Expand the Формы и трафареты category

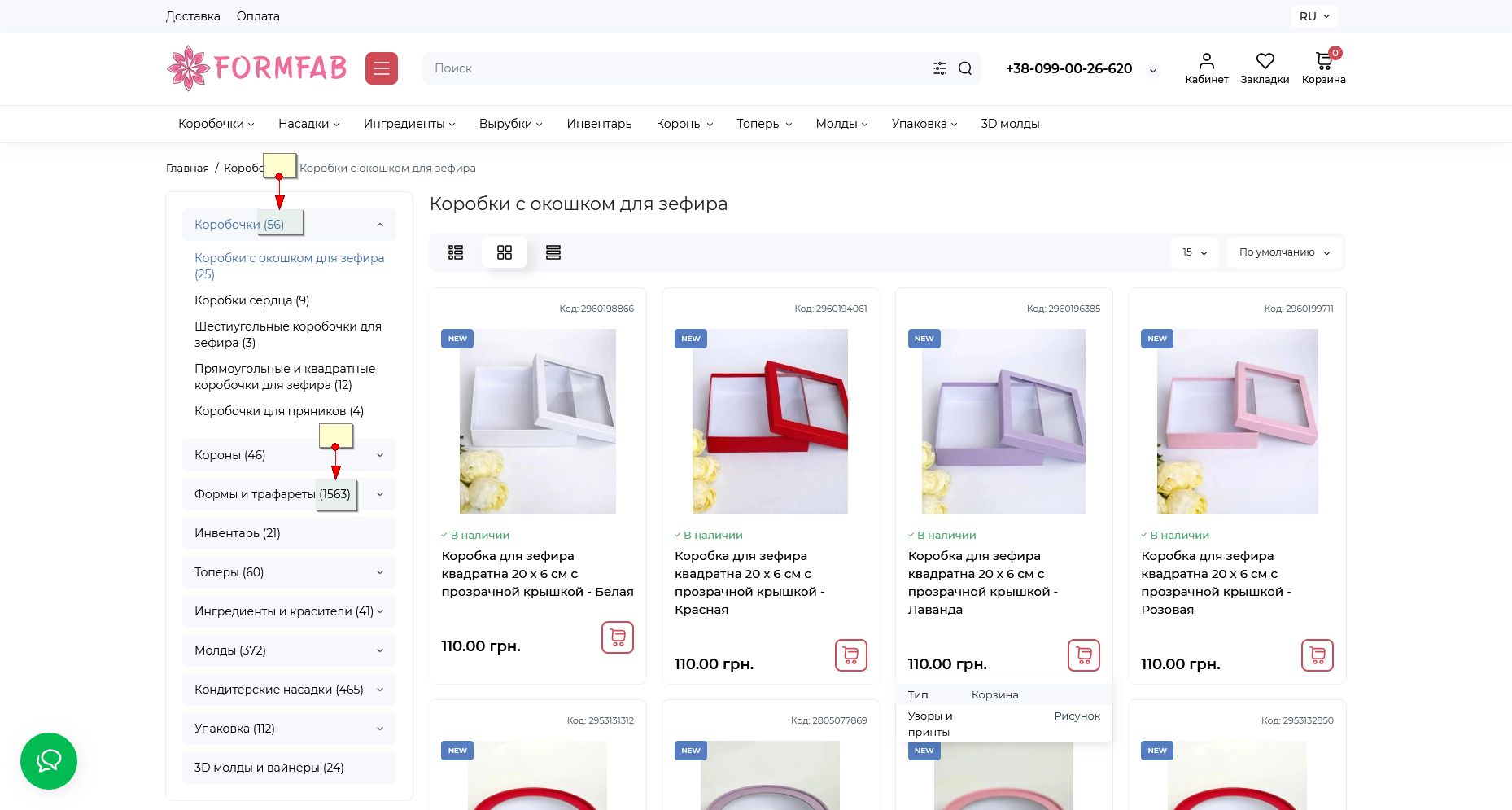[380, 494]
